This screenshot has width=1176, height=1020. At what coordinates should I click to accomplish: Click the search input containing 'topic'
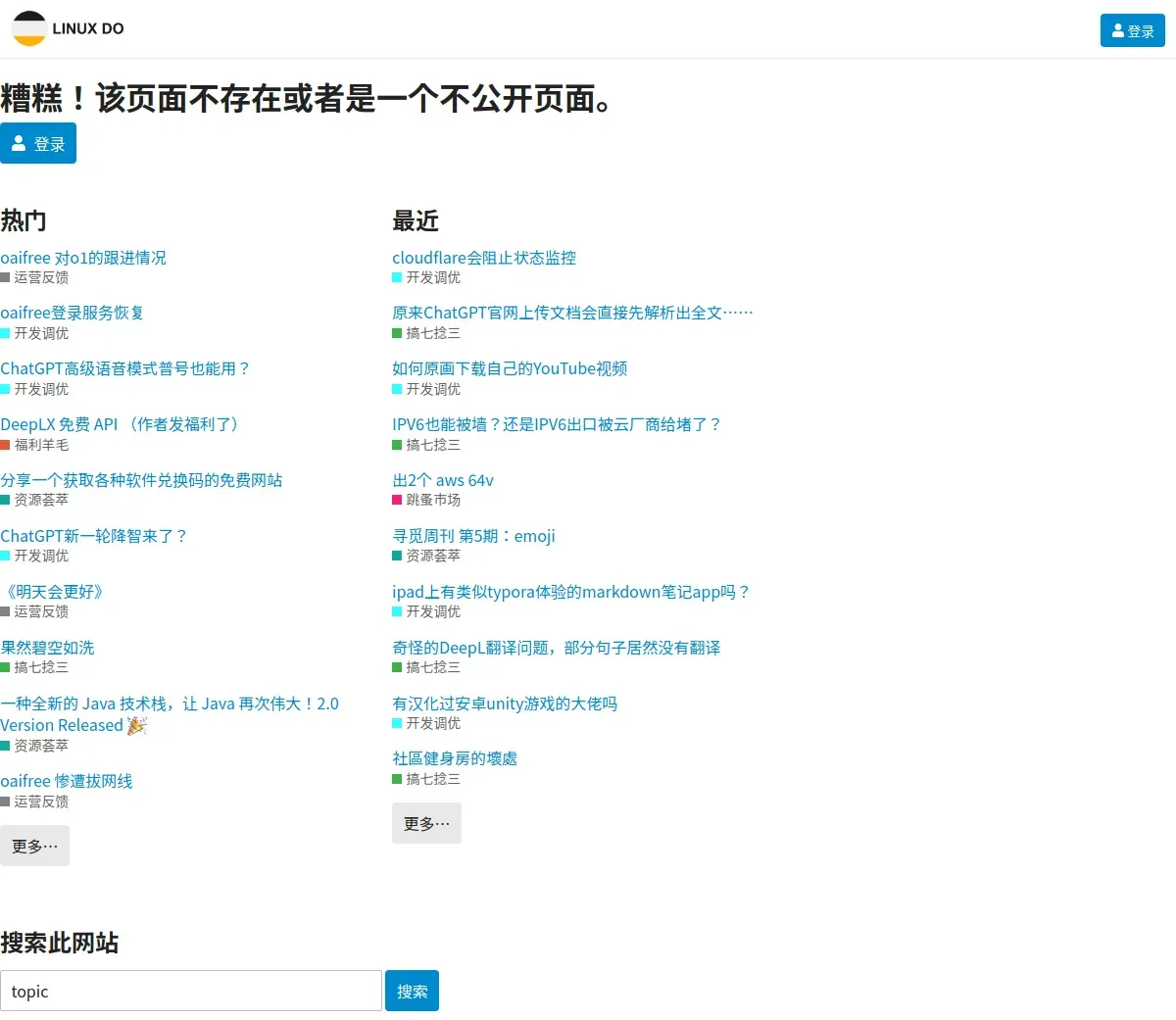191,991
